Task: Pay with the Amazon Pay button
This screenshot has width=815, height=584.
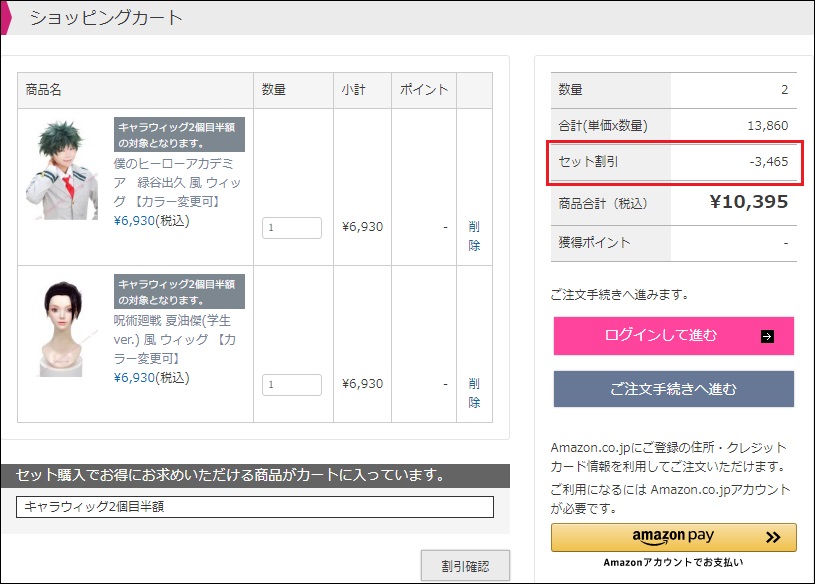Action: coord(674,537)
